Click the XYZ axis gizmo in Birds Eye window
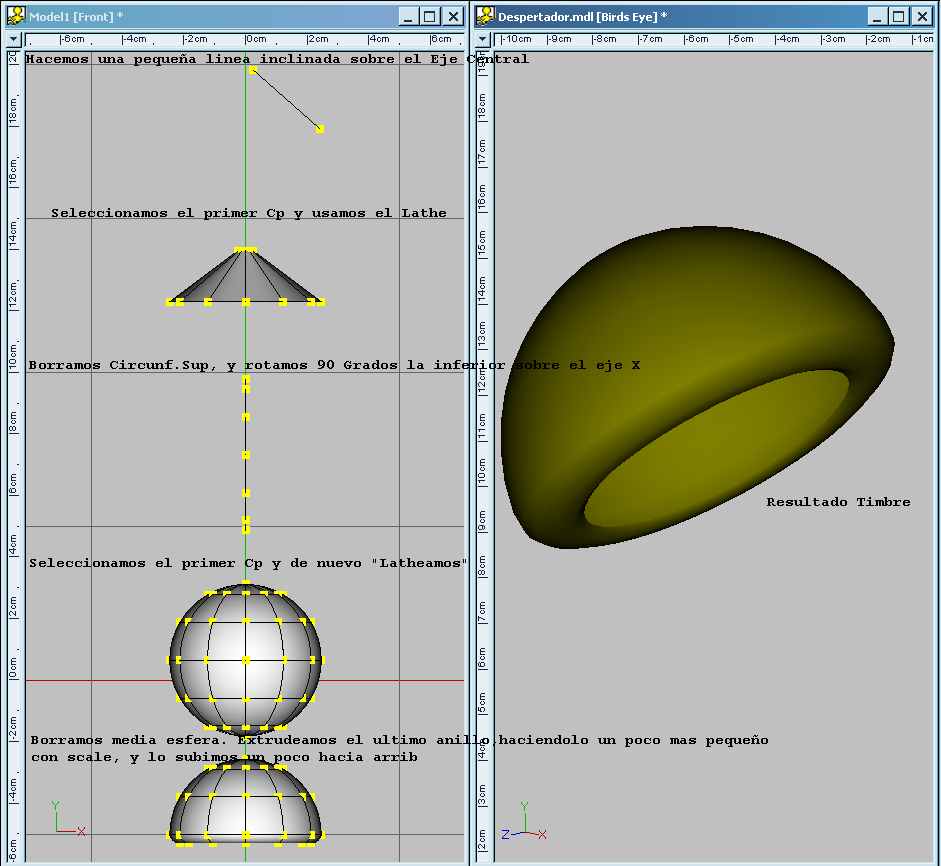Image resolution: width=941 pixels, height=866 pixels. pos(524,821)
